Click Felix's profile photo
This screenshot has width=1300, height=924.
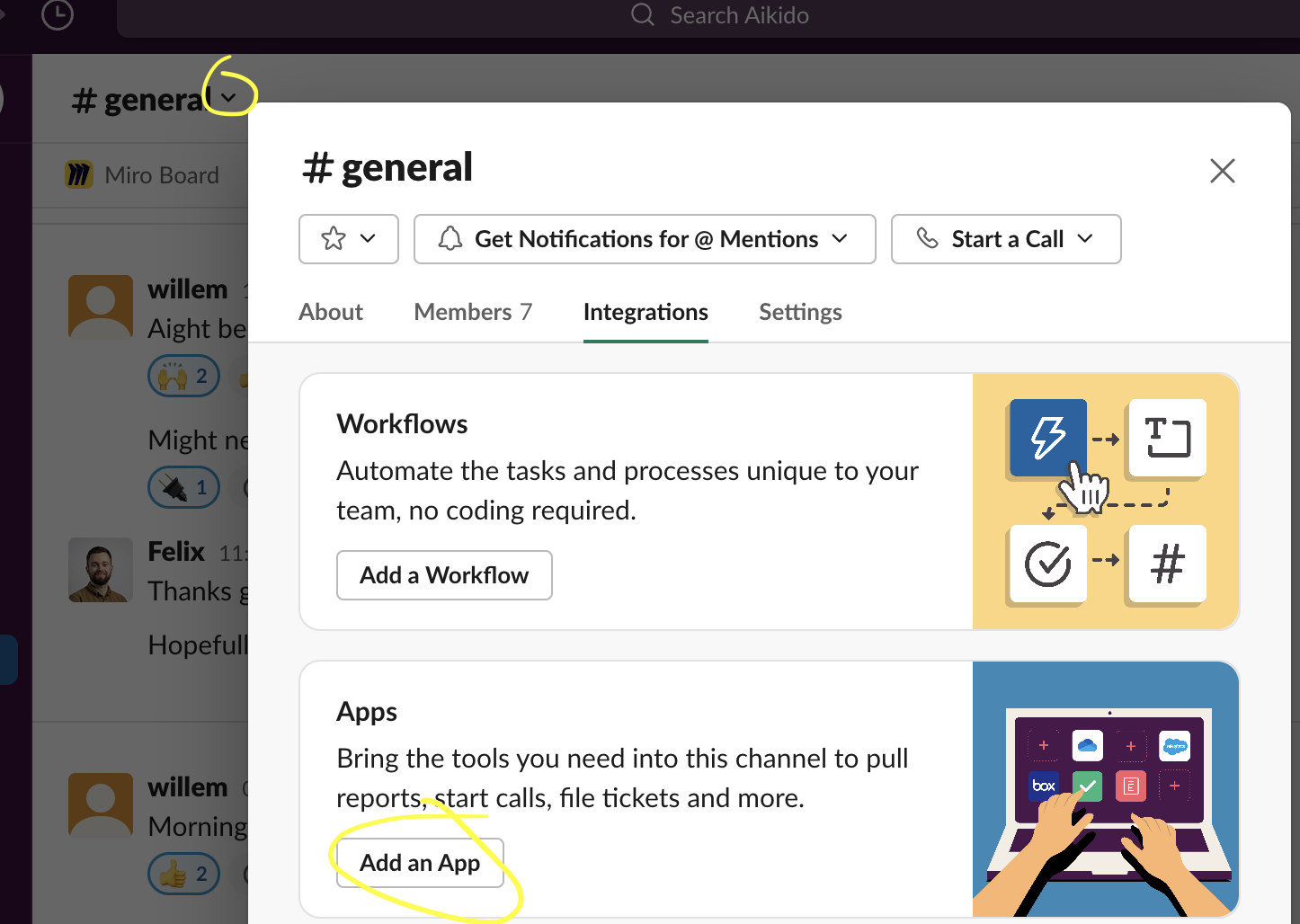(101, 570)
